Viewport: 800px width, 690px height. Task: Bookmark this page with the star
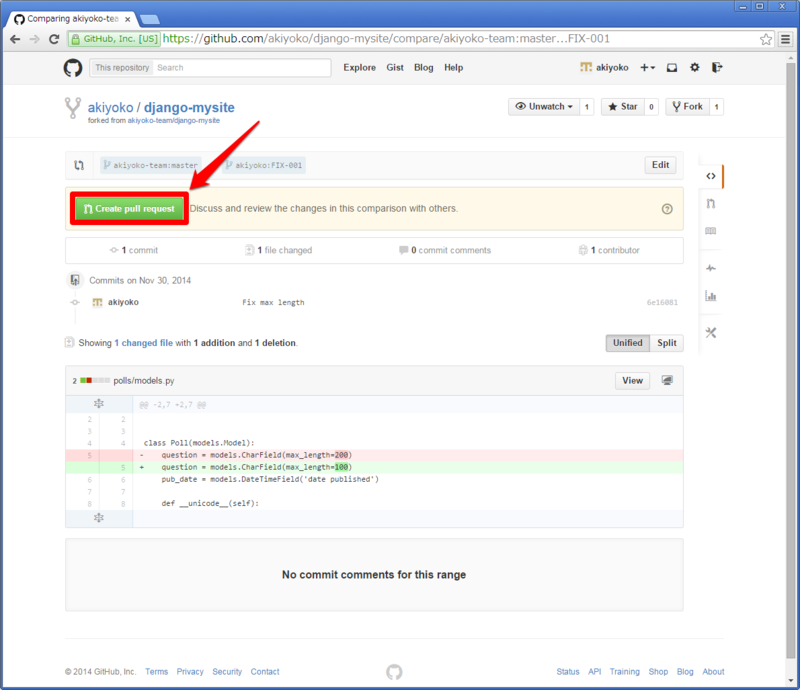point(765,39)
